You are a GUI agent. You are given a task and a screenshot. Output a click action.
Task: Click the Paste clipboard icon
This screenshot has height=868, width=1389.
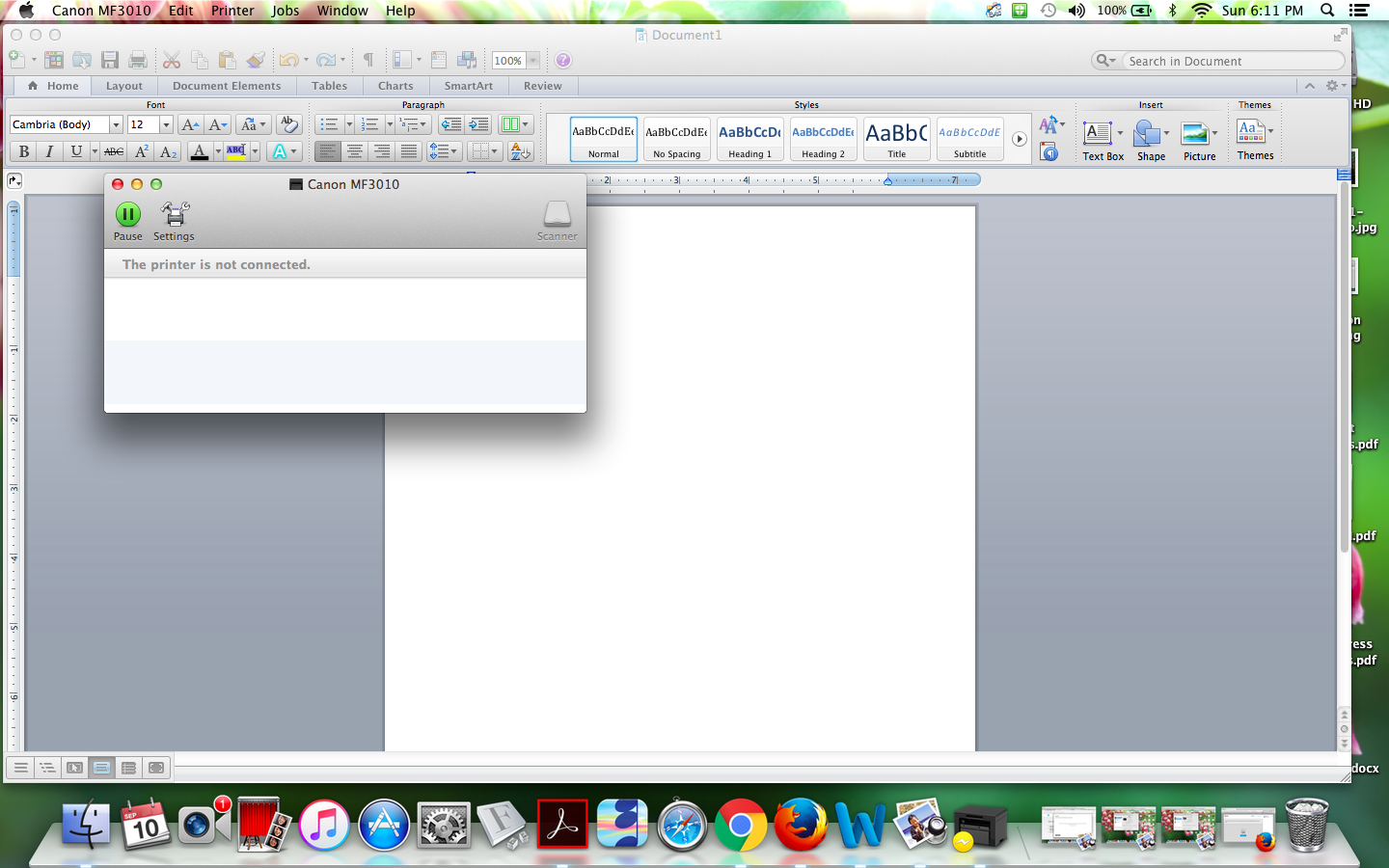coord(227,60)
